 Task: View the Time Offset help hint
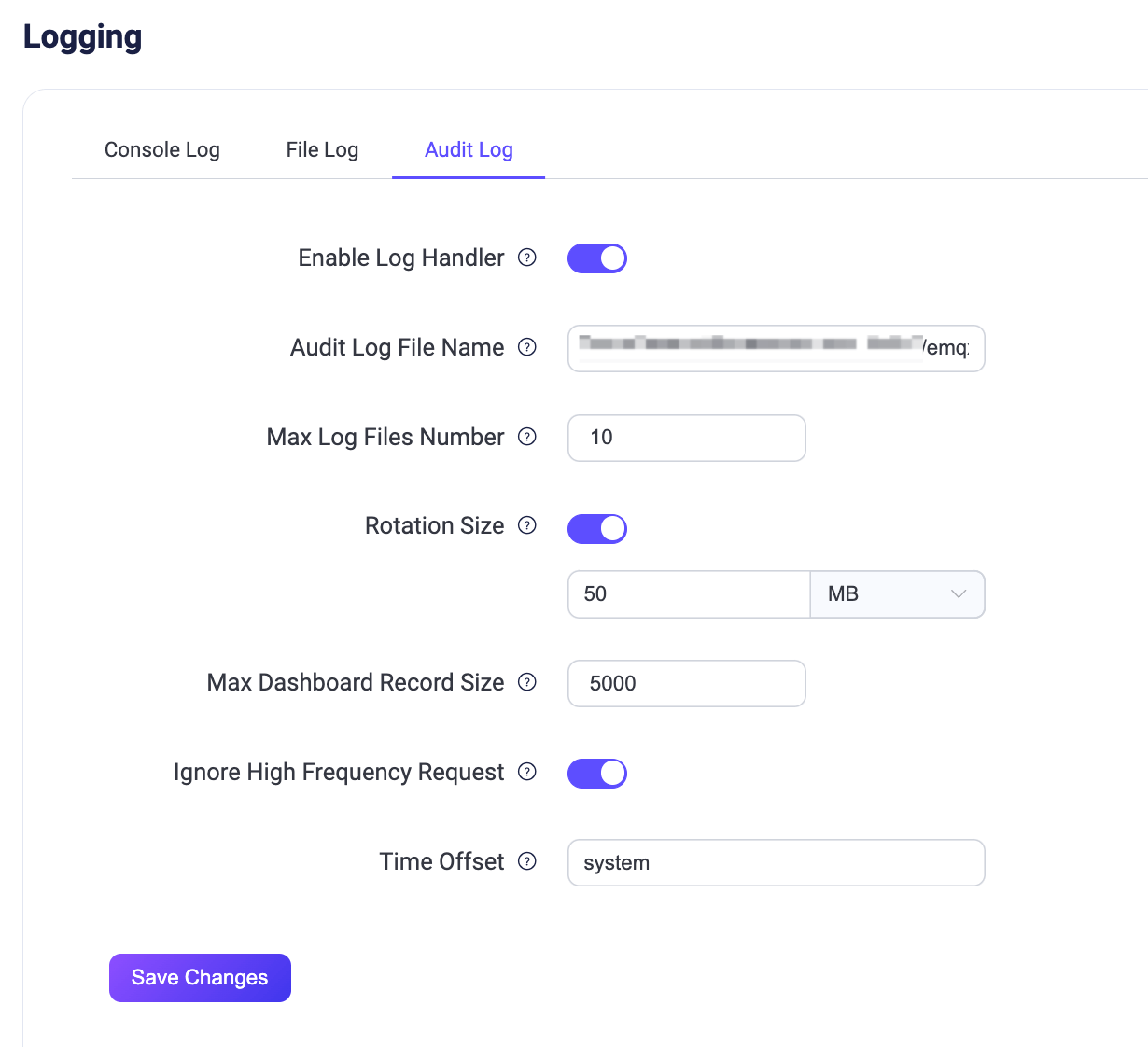[x=527, y=861]
